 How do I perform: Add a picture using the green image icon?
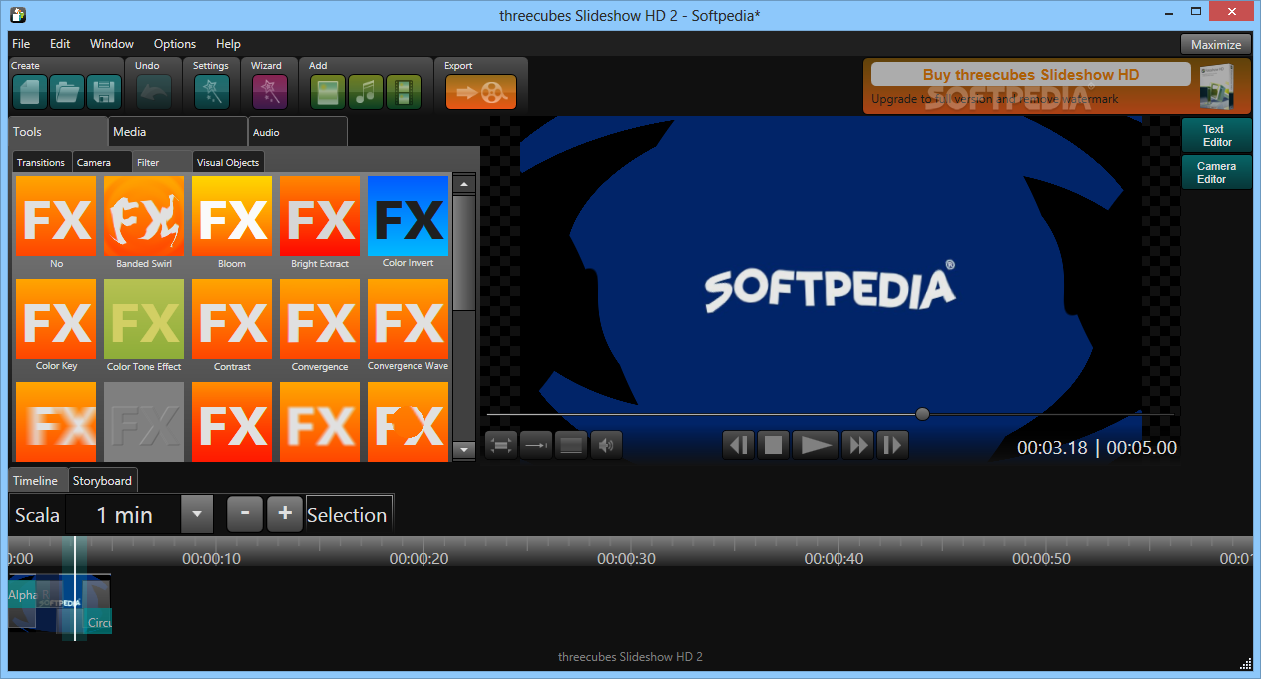pyautogui.click(x=328, y=92)
